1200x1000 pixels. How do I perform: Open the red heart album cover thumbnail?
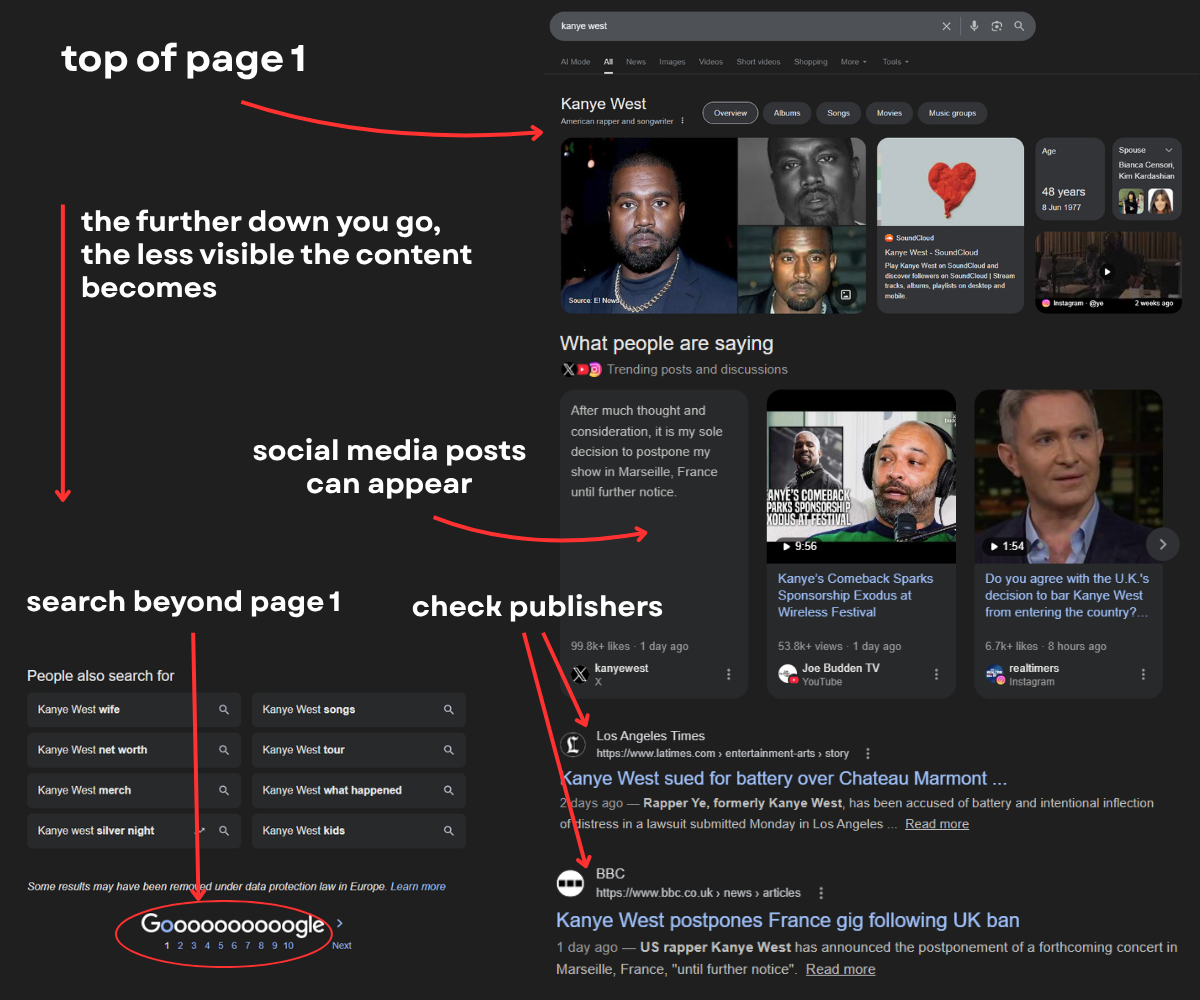pyautogui.click(x=950, y=182)
